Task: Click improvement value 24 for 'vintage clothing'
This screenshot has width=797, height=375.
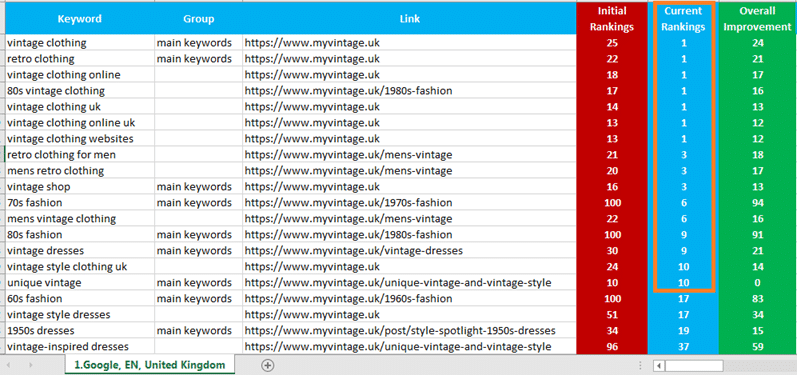Action: (x=757, y=43)
